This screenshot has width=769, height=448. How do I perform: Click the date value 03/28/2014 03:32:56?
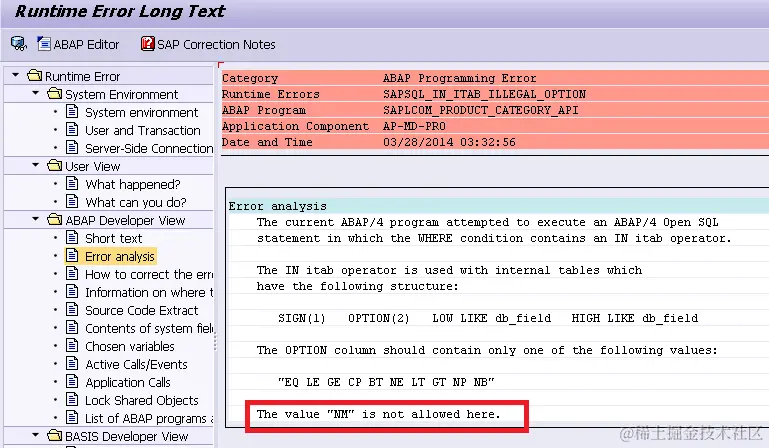point(449,142)
